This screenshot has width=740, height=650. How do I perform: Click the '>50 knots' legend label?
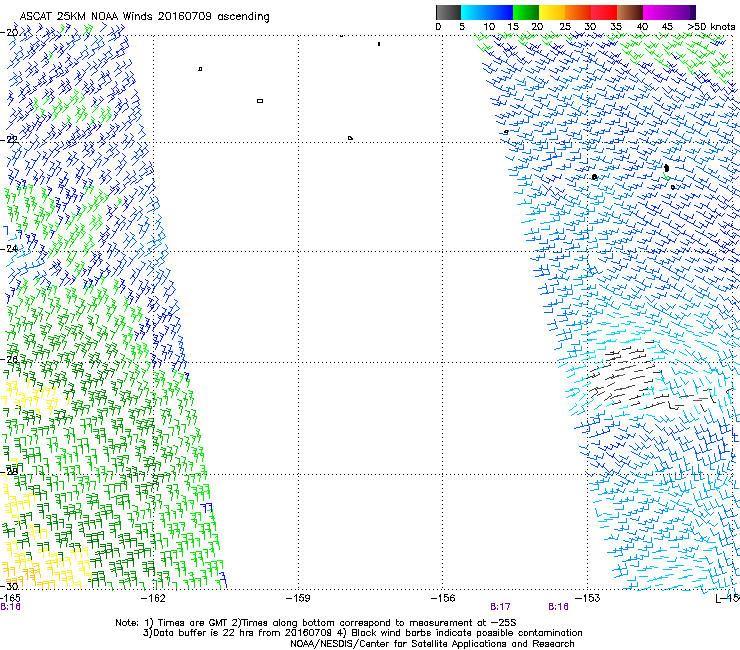pos(711,27)
